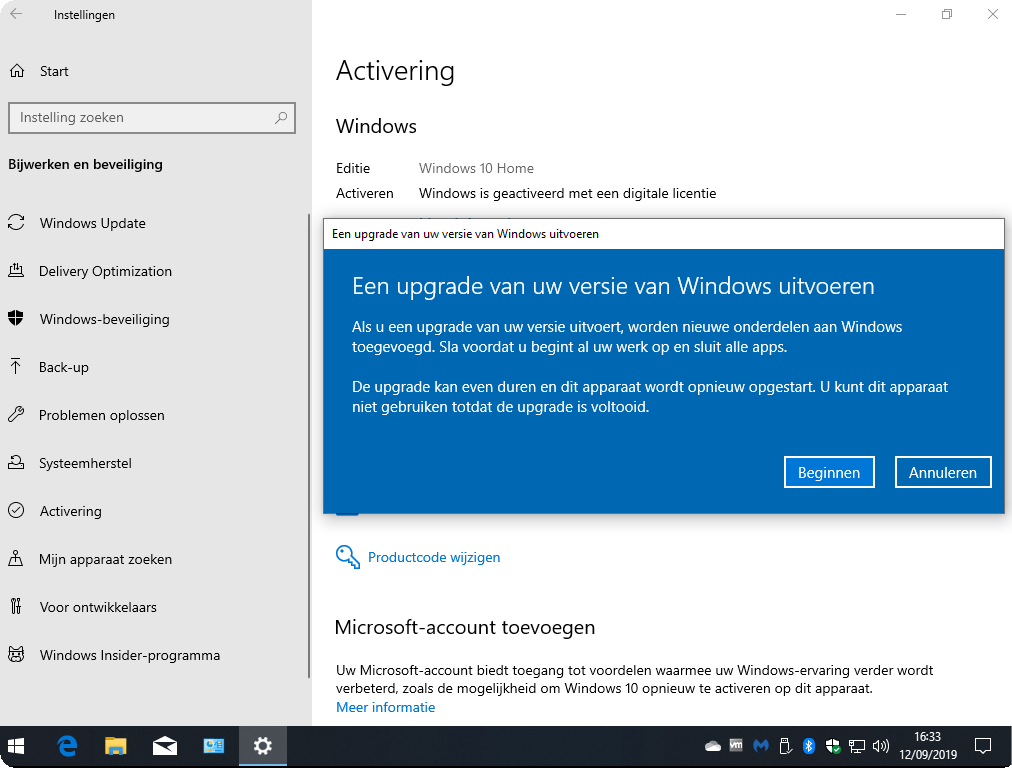This screenshot has height=768, width=1012.
Task: Open Windows Update settings
Action: [x=92, y=223]
